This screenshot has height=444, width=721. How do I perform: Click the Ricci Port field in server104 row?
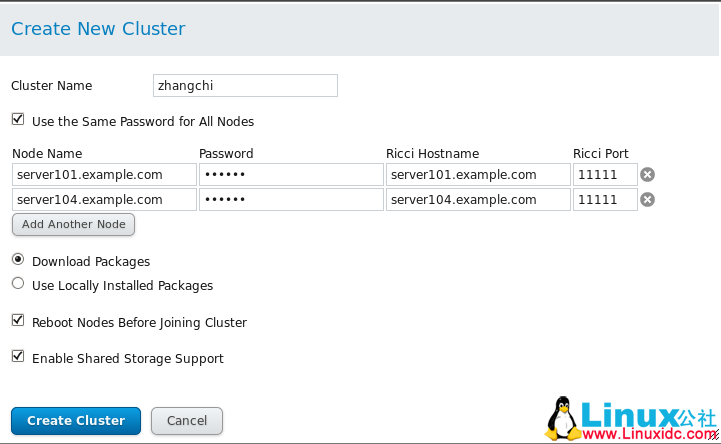[x=605, y=199]
